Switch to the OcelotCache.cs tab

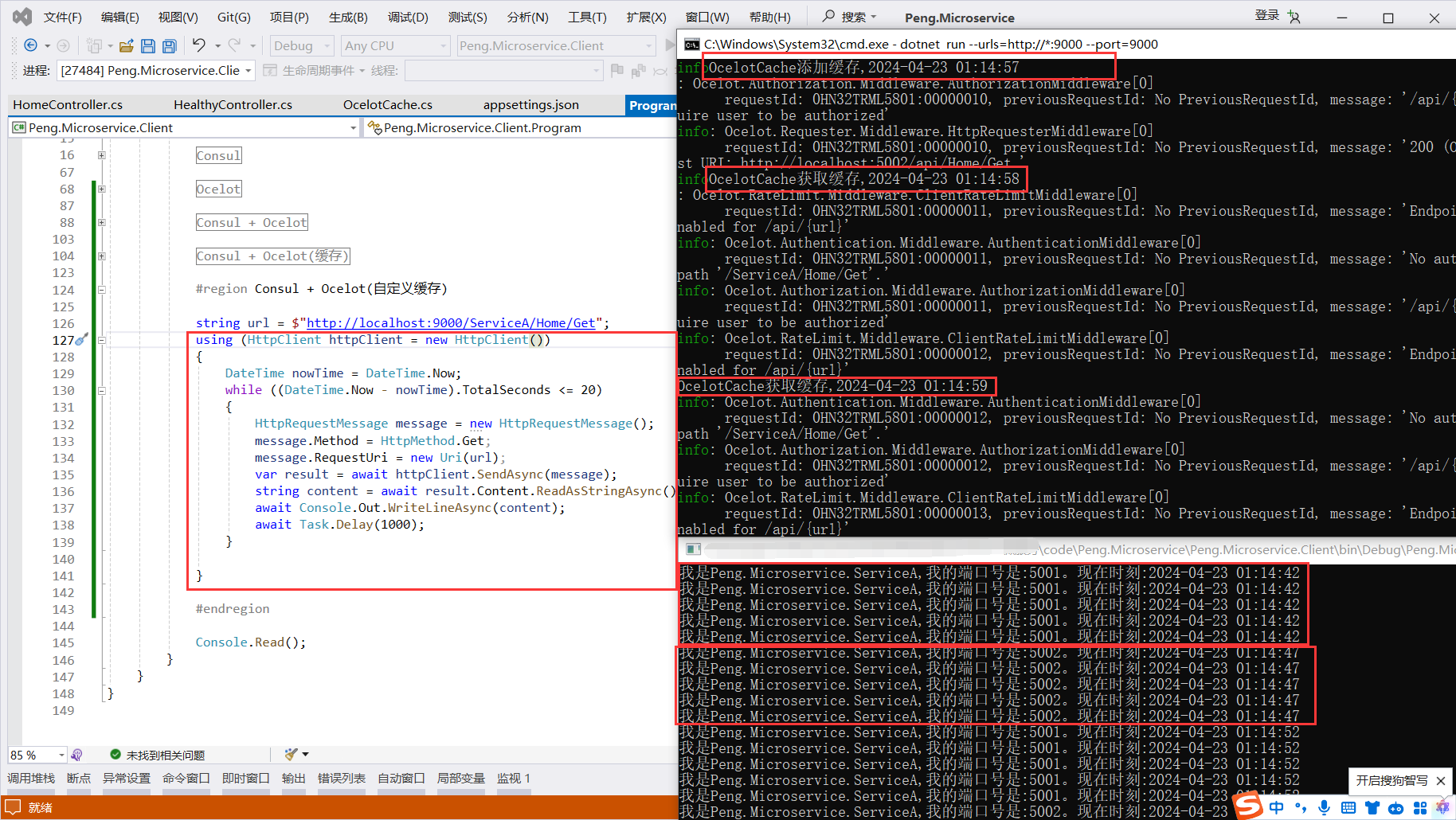(x=388, y=105)
